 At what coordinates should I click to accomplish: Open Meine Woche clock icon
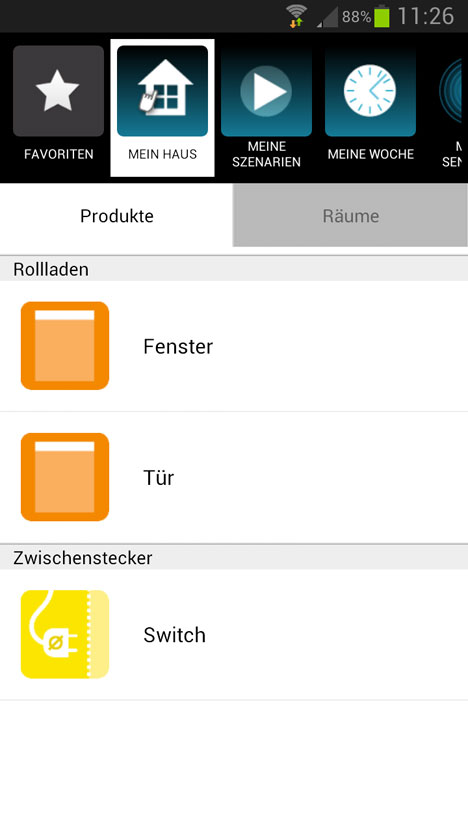(370, 91)
